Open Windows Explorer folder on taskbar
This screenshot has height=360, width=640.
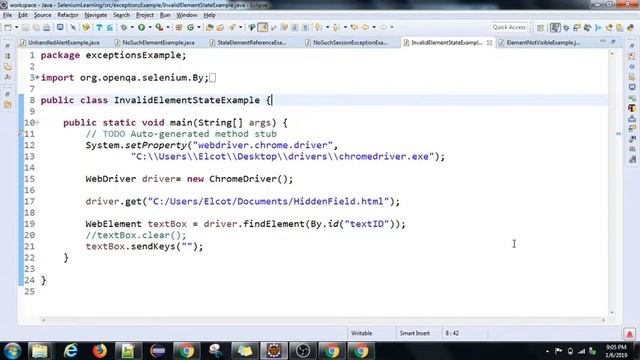pyautogui.click(x=40, y=351)
